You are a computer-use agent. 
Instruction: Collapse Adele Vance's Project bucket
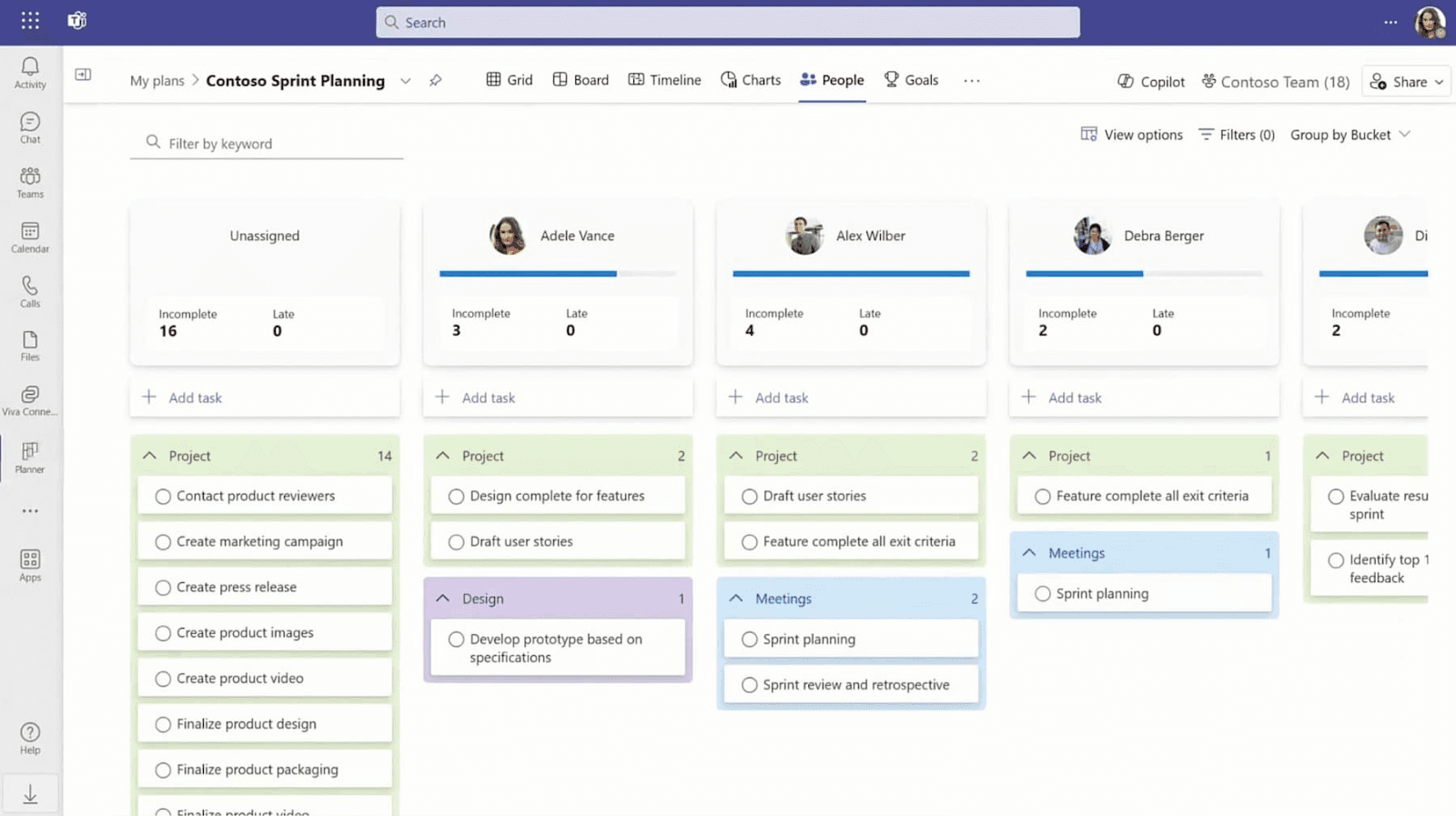[x=443, y=456]
